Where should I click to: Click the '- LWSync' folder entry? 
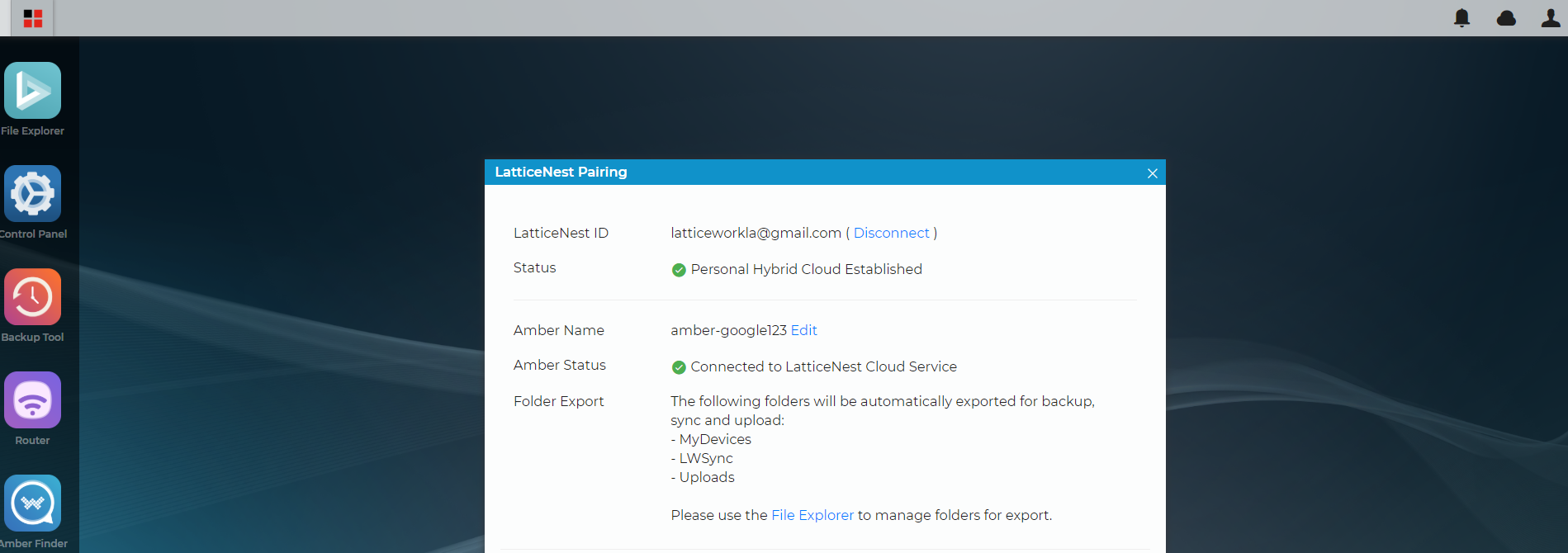tap(702, 458)
